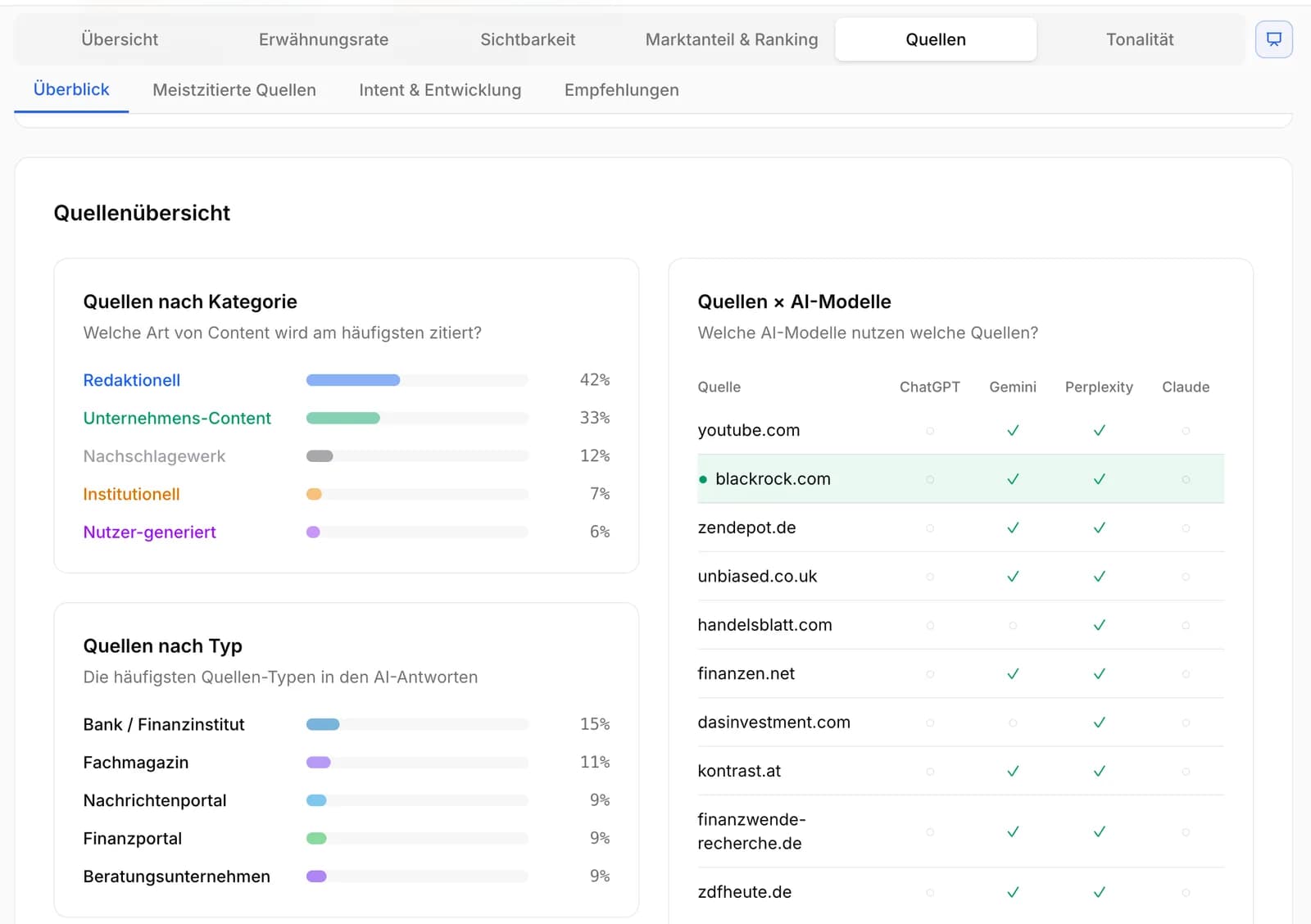Click the green dot beside blackrock.com
The width and height of the screenshot is (1311, 924).
click(703, 479)
